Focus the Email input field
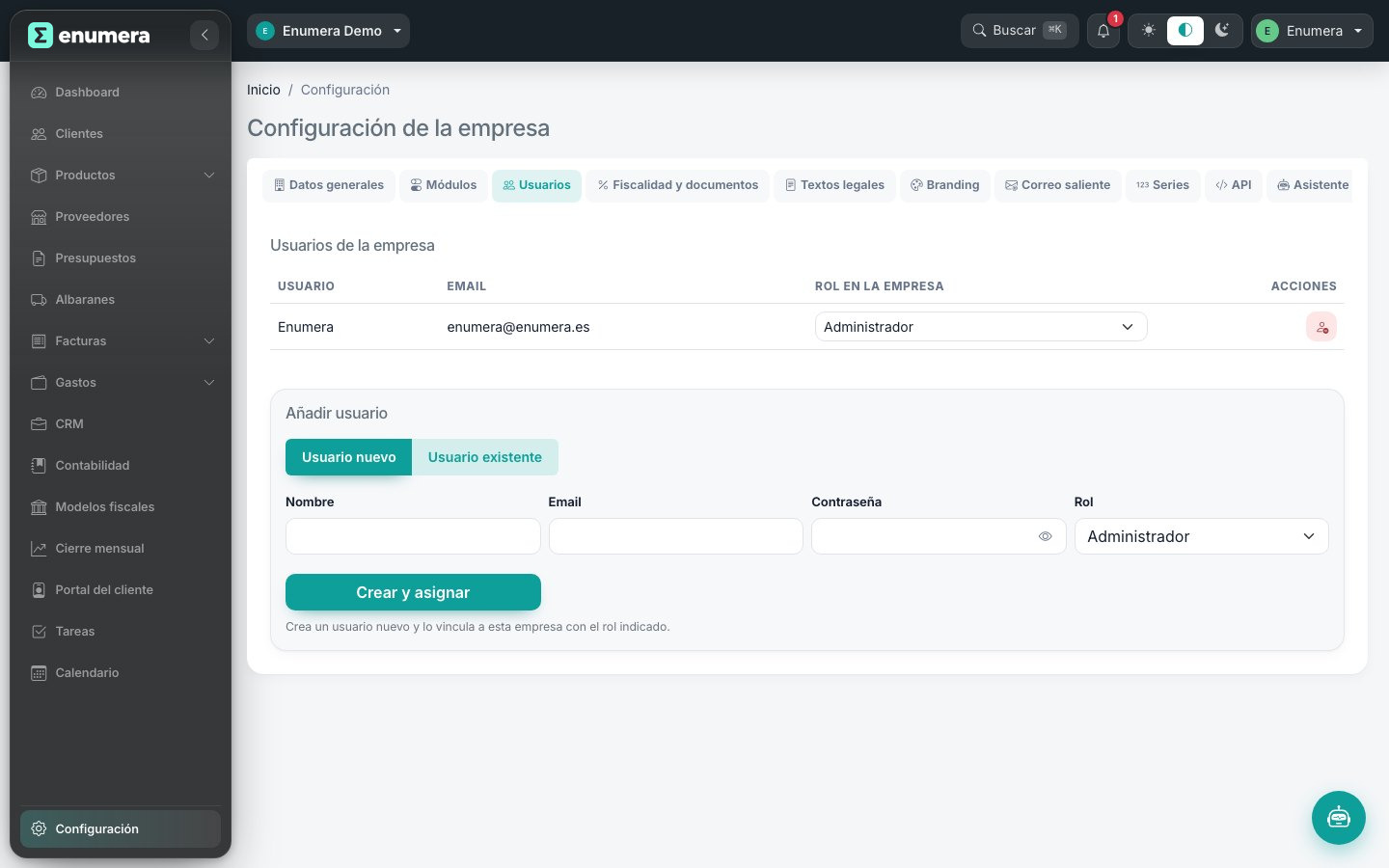1389x868 pixels. tap(676, 536)
